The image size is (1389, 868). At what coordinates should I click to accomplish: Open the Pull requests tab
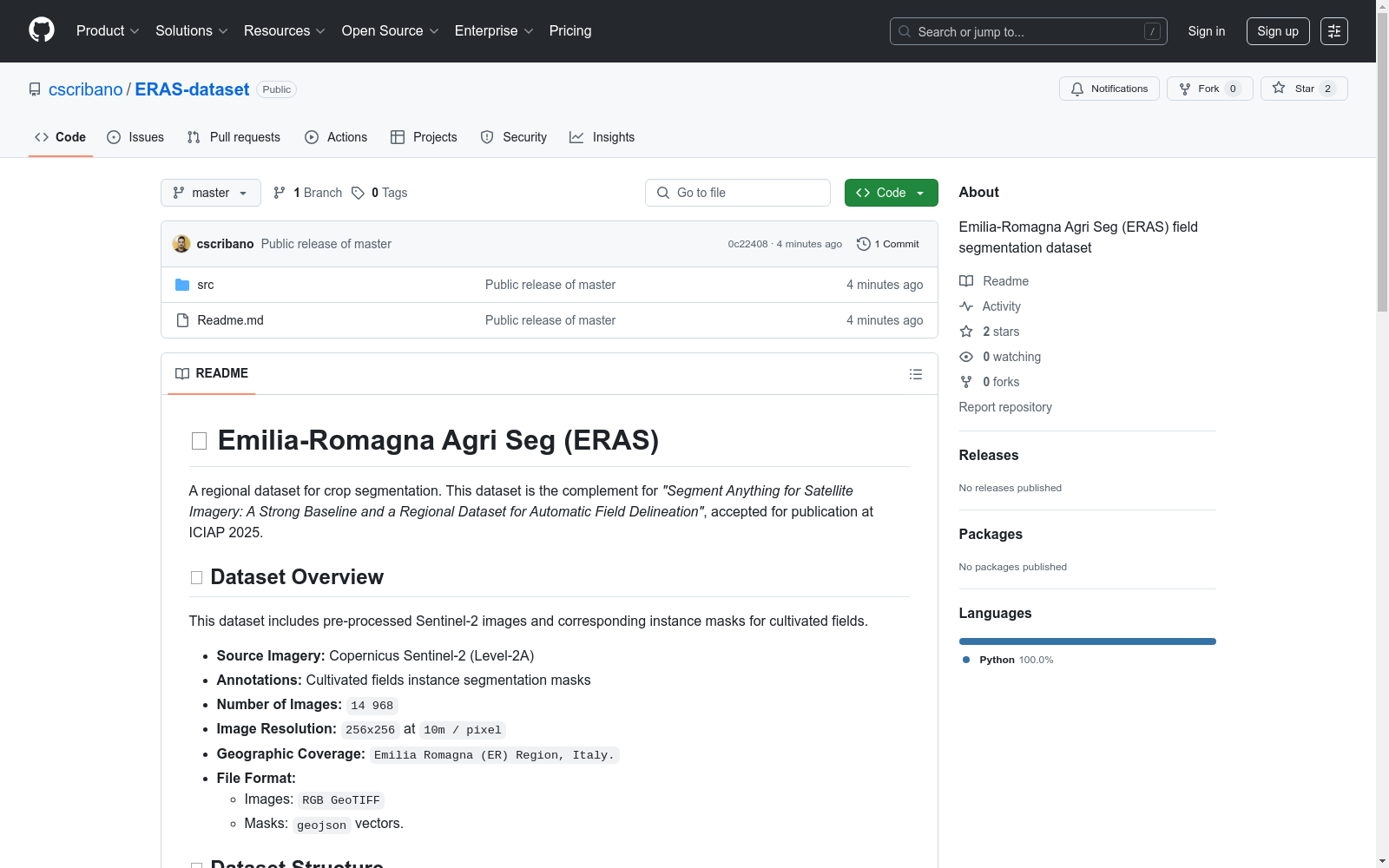click(234, 137)
